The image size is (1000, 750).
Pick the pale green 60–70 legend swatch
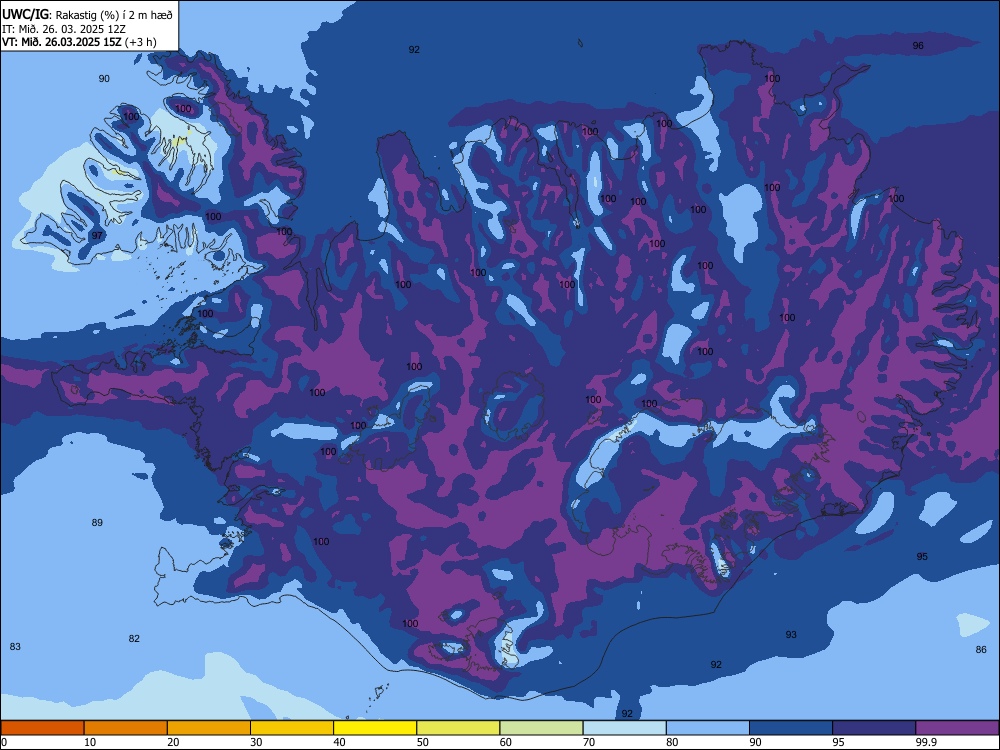click(x=541, y=728)
